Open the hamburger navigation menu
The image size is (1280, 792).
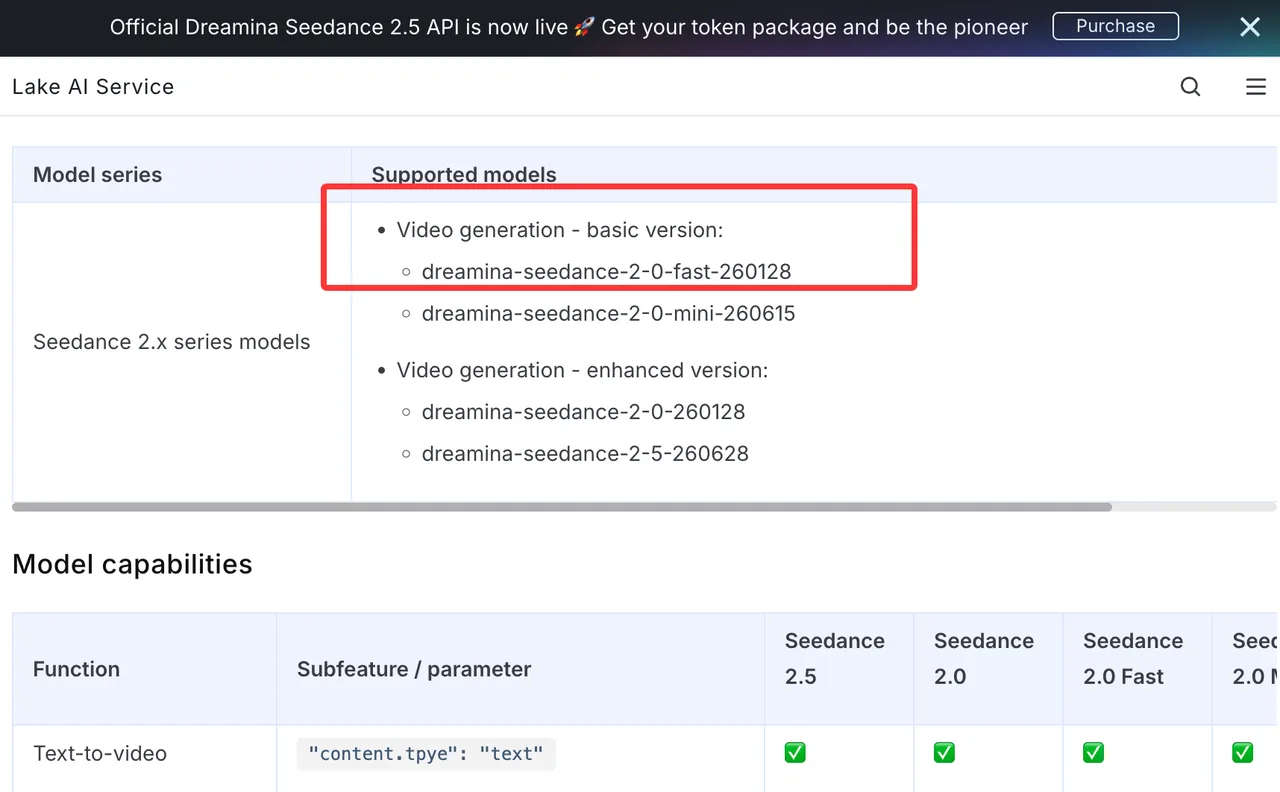pos(1256,87)
